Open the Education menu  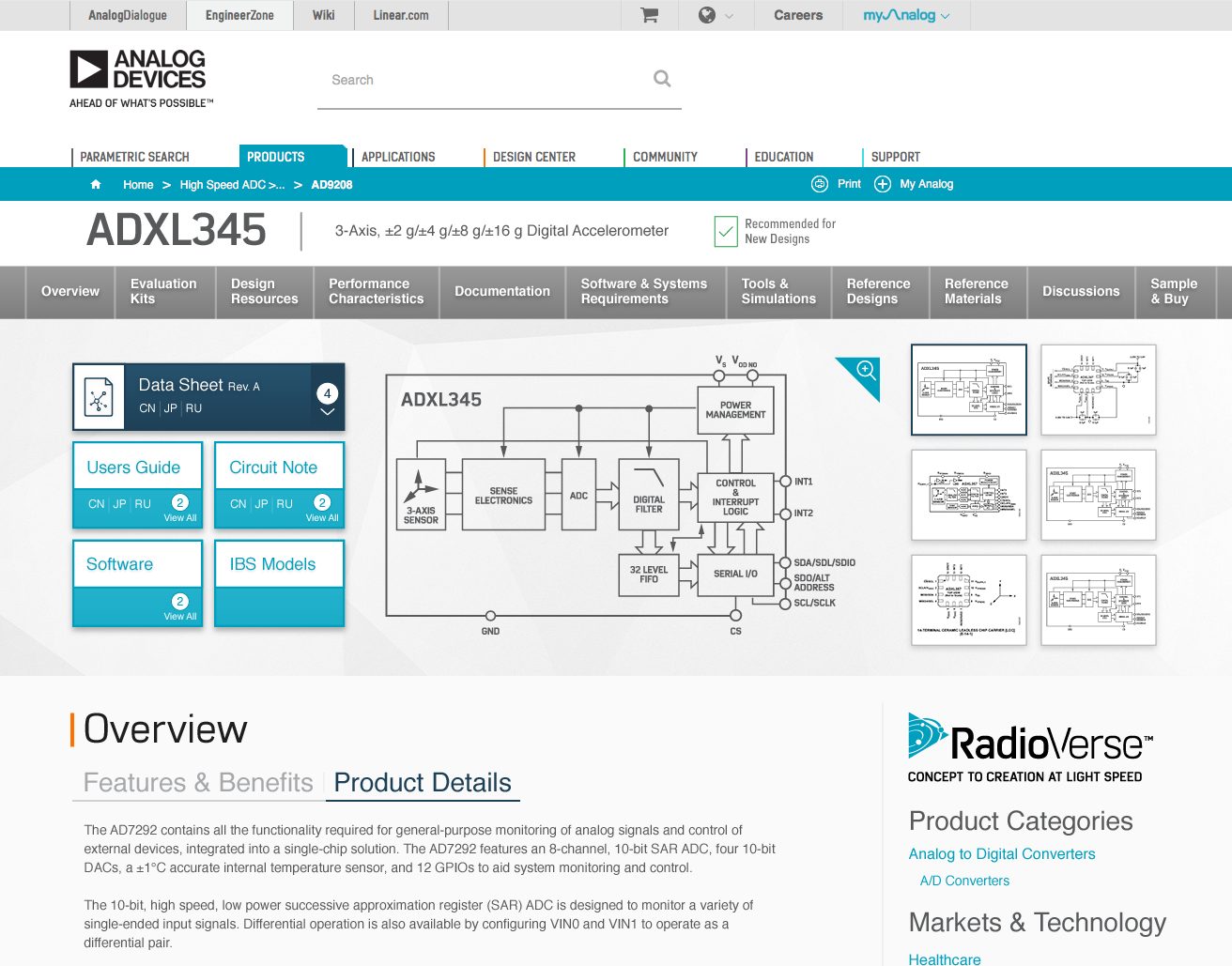pyautogui.click(x=784, y=157)
